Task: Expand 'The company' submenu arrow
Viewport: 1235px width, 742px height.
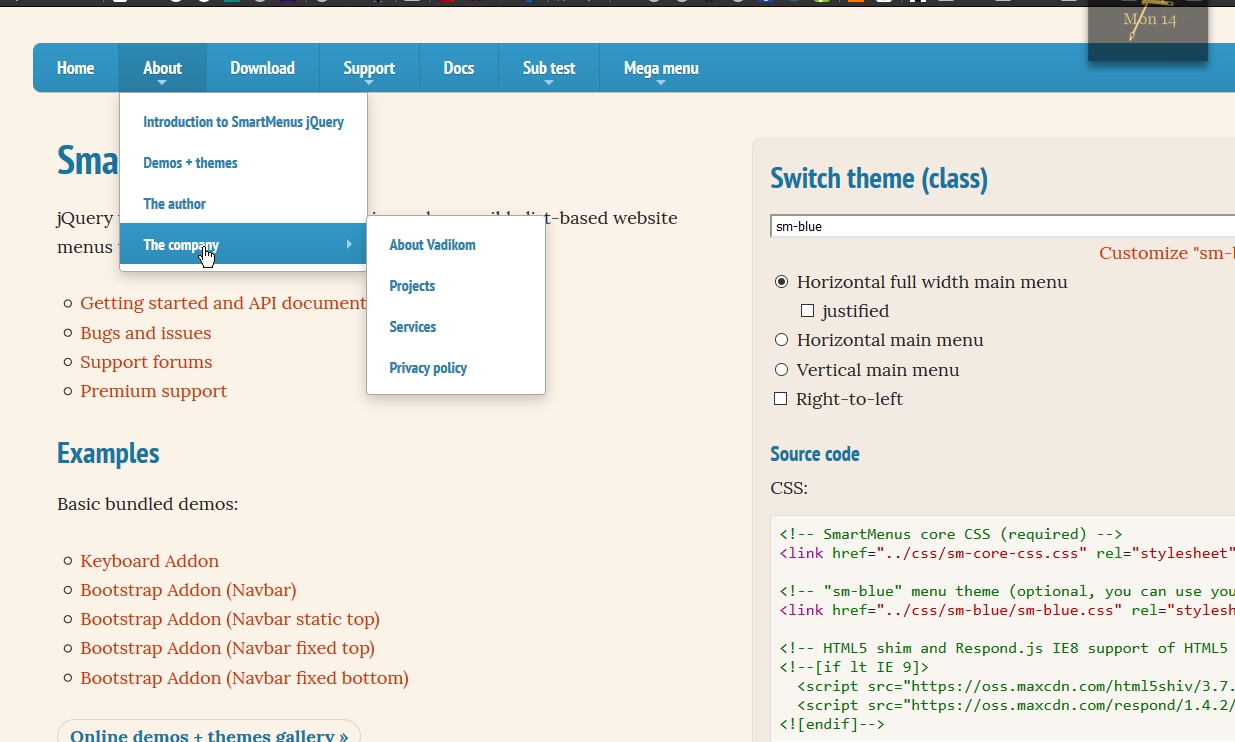Action: pyautogui.click(x=348, y=244)
